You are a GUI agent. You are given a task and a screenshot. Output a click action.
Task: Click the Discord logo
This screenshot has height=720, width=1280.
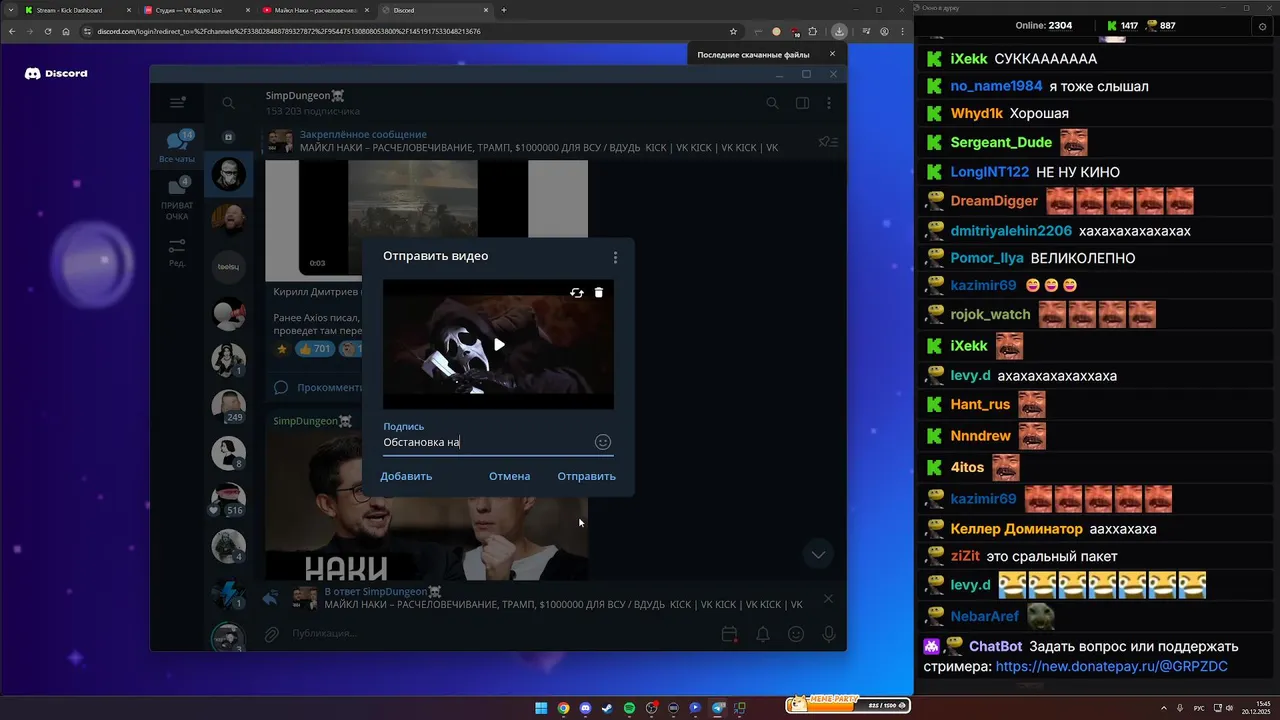[56, 73]
